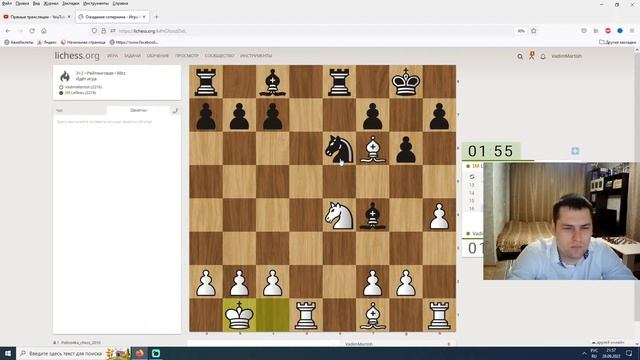Open the СООБЩЕСТВО site menu
This screenshot has height=360, width=640.
(220, 56)
